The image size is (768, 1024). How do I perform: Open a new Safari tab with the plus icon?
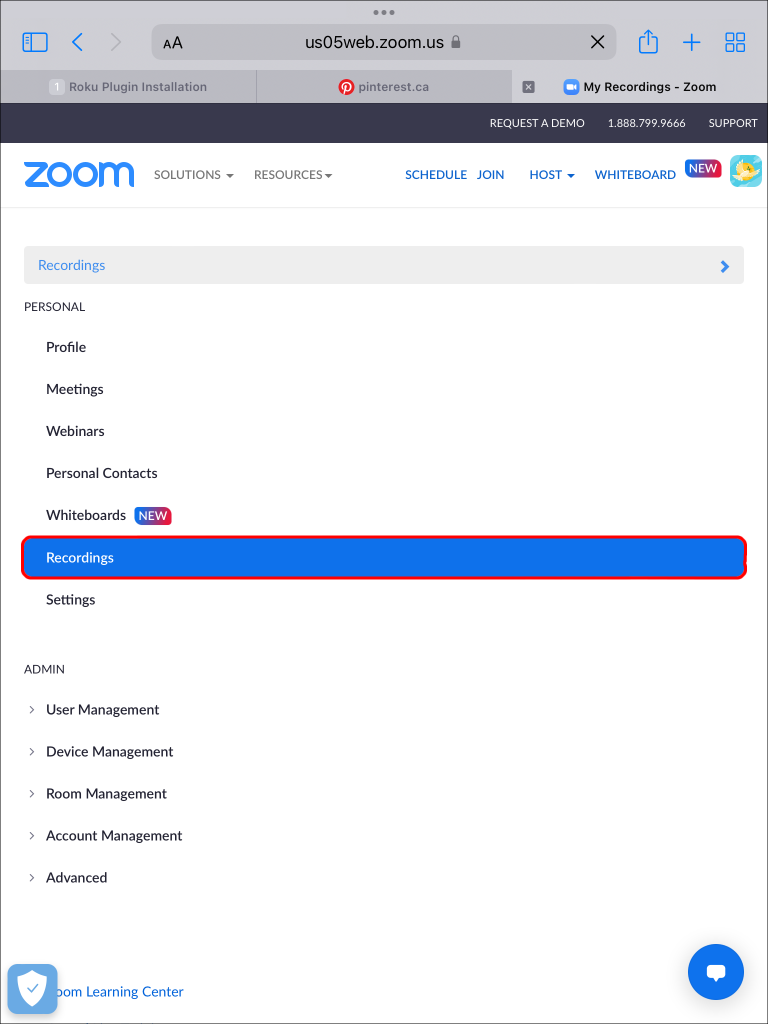(x=691, y=42)
